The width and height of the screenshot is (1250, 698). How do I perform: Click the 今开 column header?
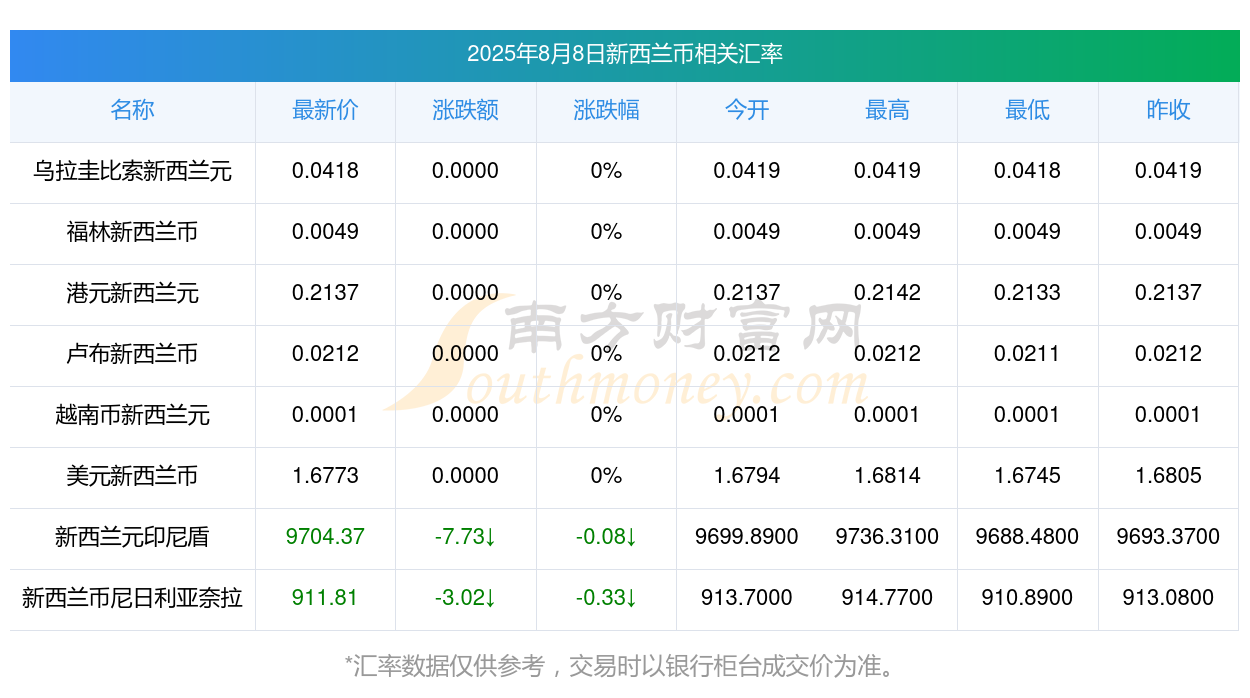pyautogui.click(x=747, y=110)
